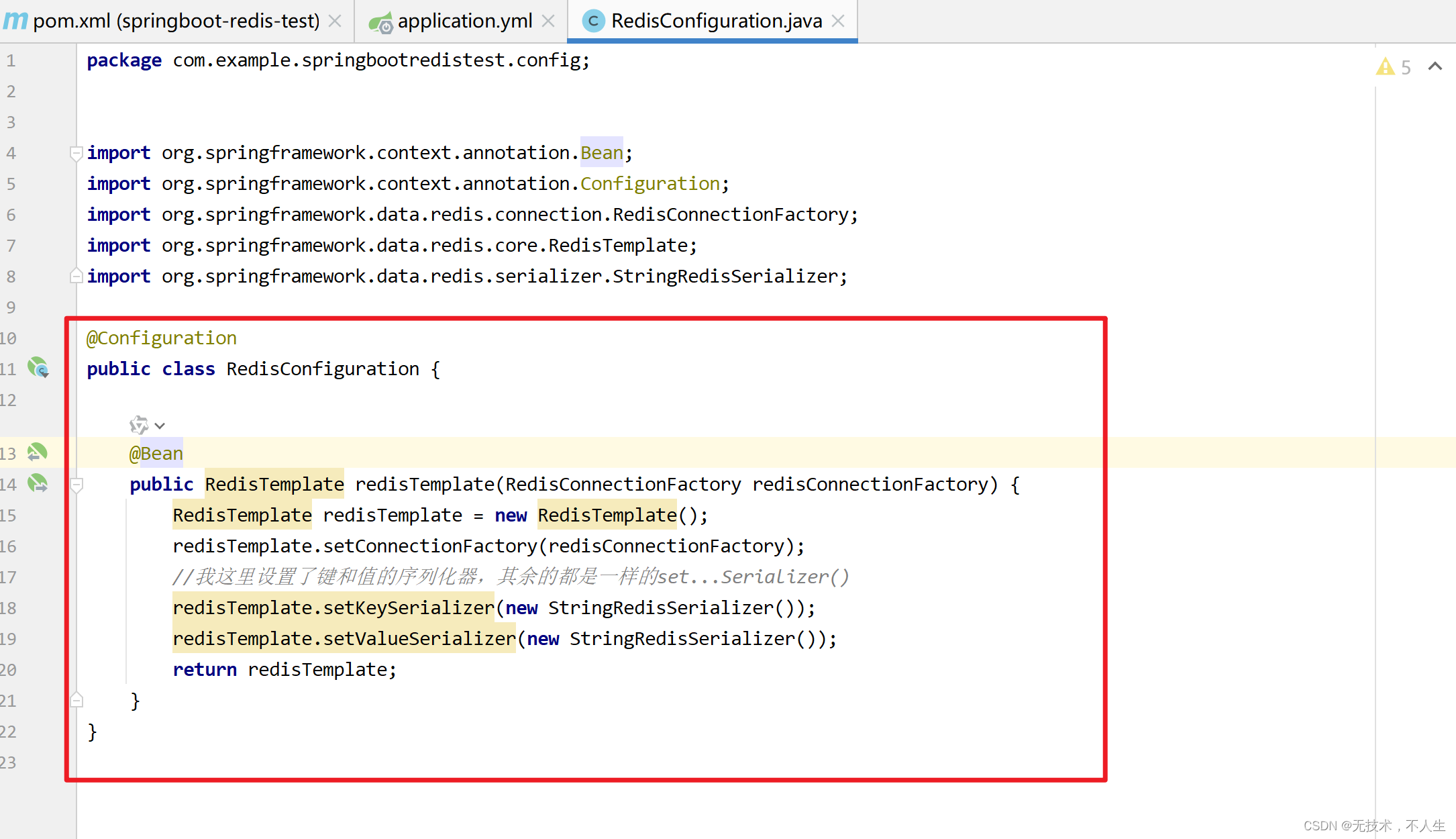The image size is (1456, 839).
Task: Switch to the pom.xml (springboot-redis-test) tab
Action: 176,21
